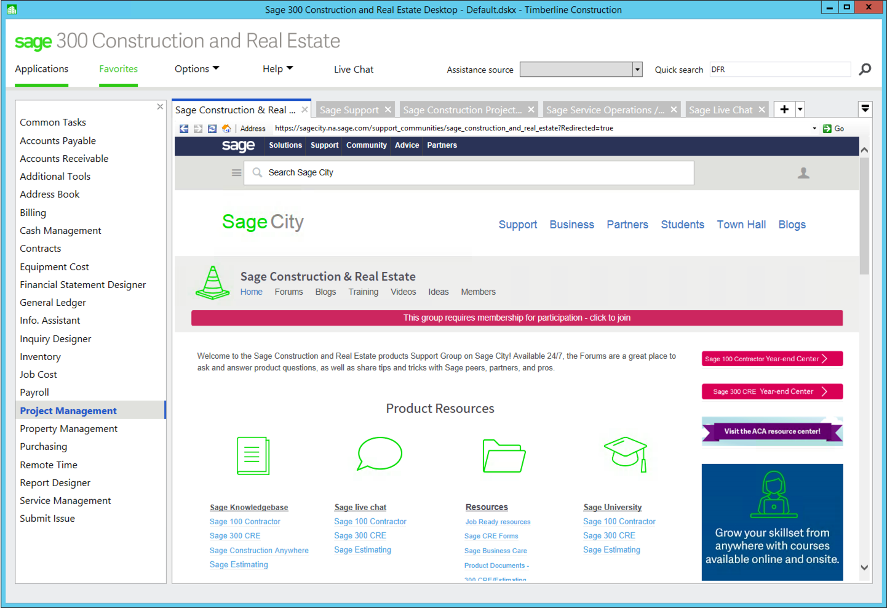Click the Resources folder icon
Viewport: 888px width, 608px height.
pyautogui.click(x=504, y=456)
